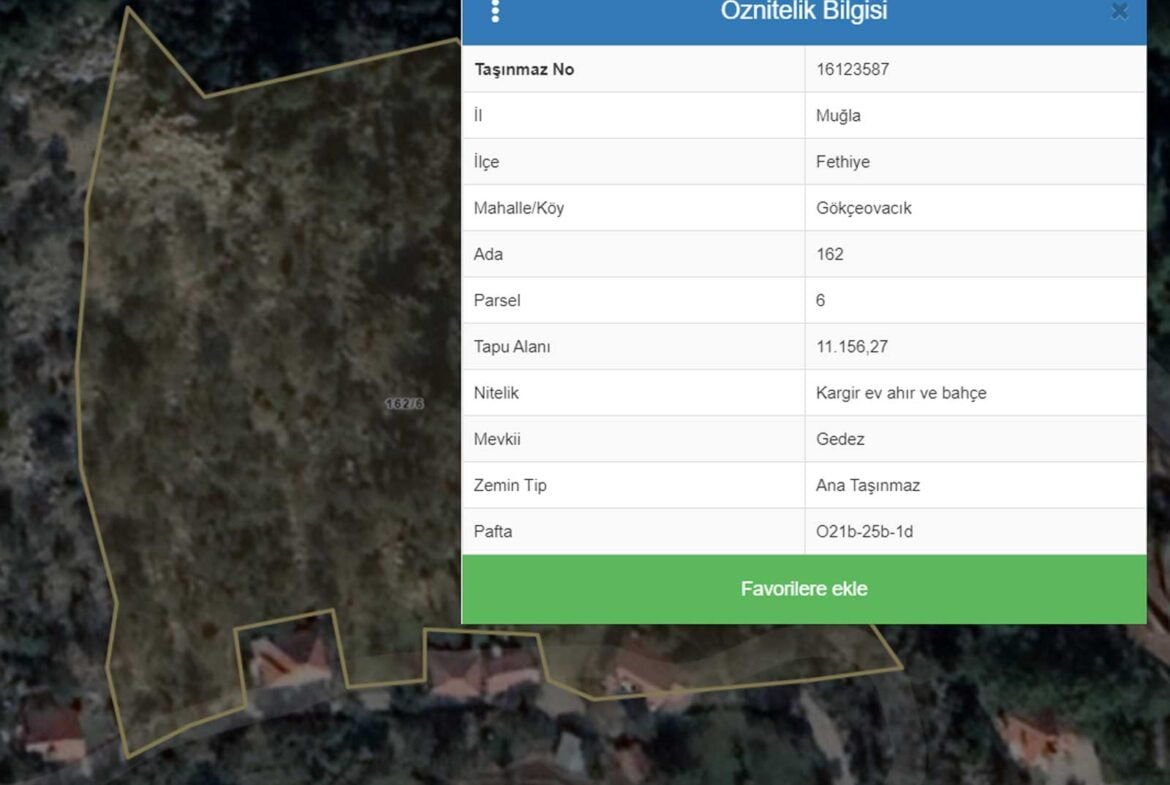Click the Mahalle/Köy field label

tap(519, 208)
